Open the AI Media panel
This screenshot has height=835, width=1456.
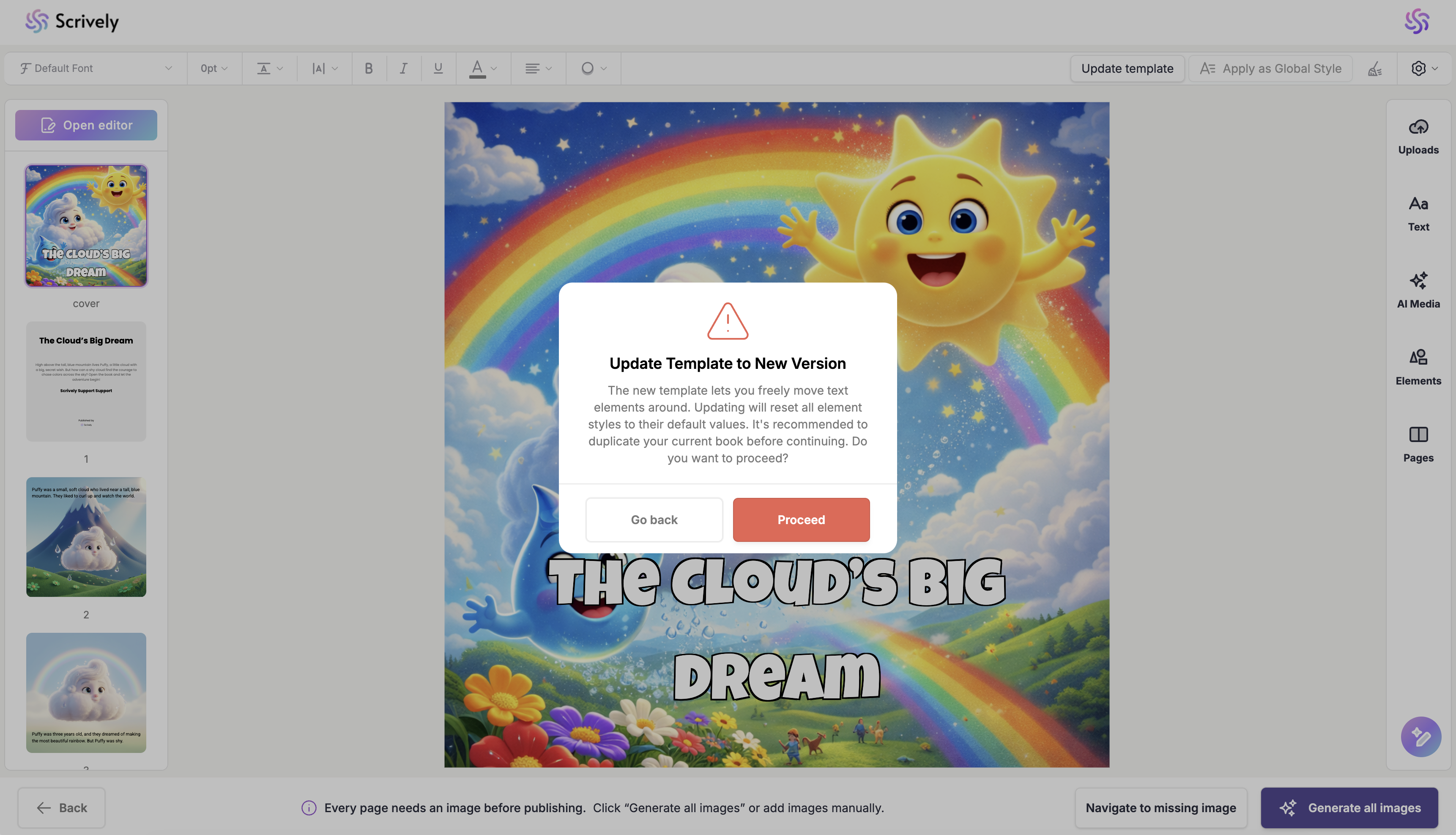(1418, 290)
